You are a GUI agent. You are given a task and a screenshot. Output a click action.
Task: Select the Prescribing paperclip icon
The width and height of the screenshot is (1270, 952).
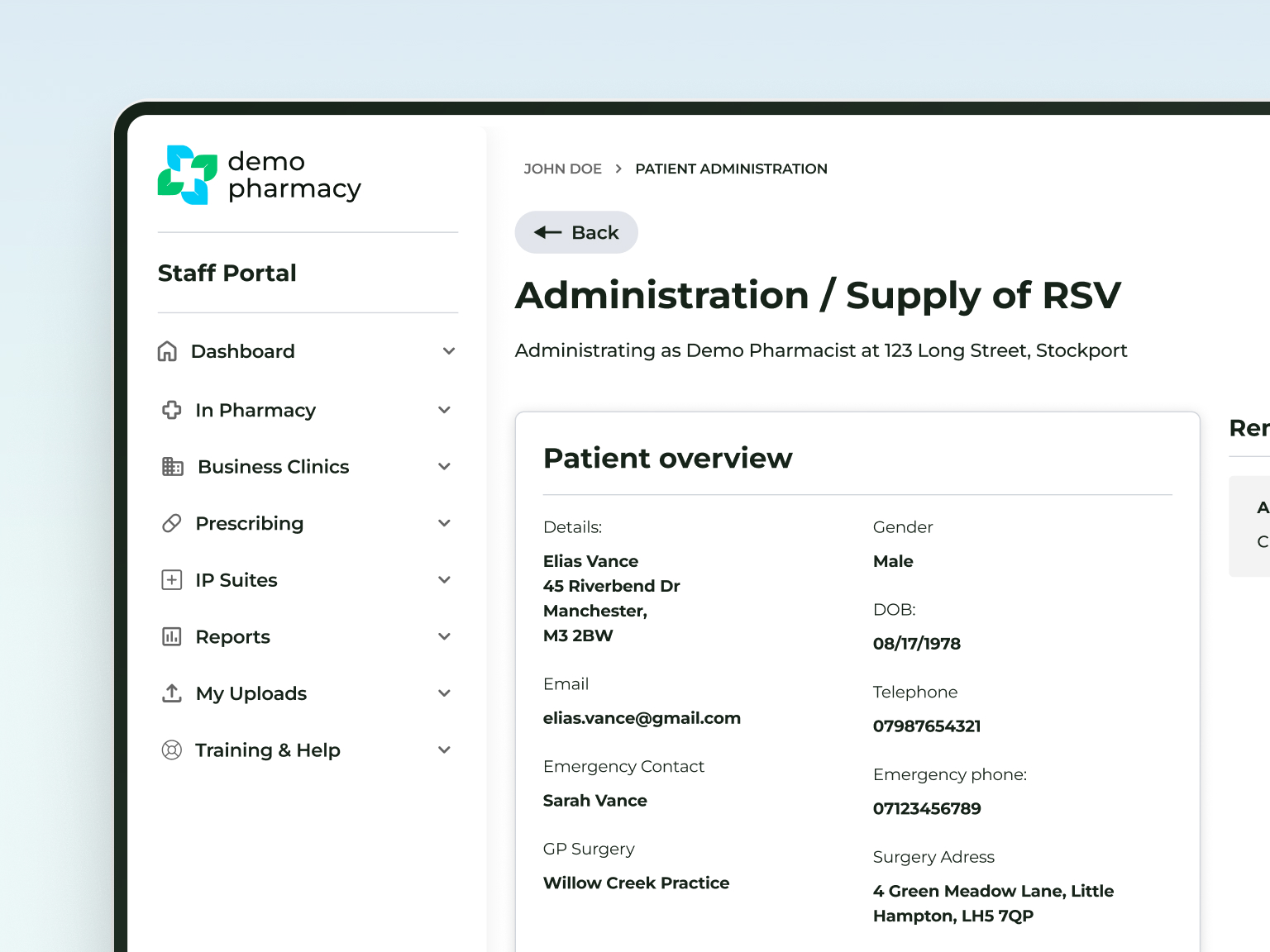pos(171,523)
